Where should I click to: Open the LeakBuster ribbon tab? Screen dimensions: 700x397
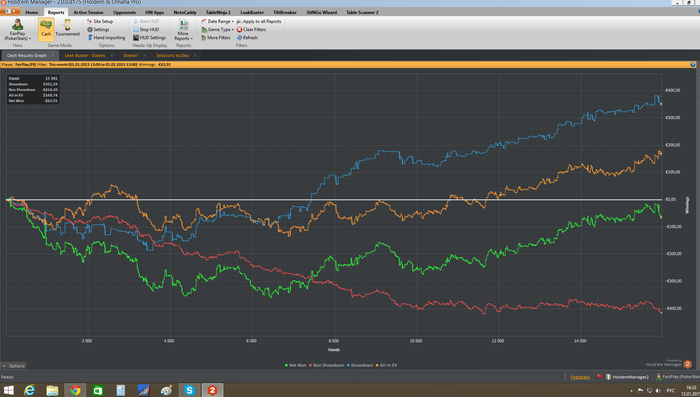coord(252,12)
